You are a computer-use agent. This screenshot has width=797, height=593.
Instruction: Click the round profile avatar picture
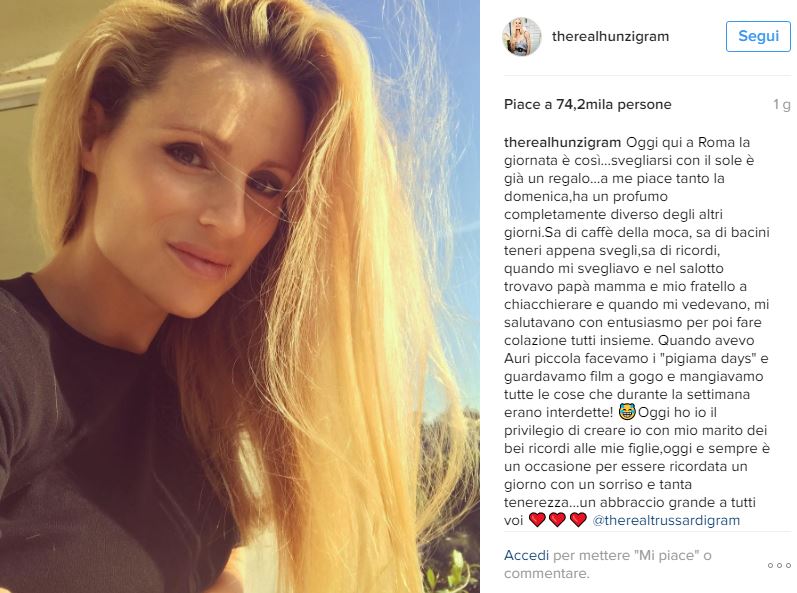click(x=522, y=37)
